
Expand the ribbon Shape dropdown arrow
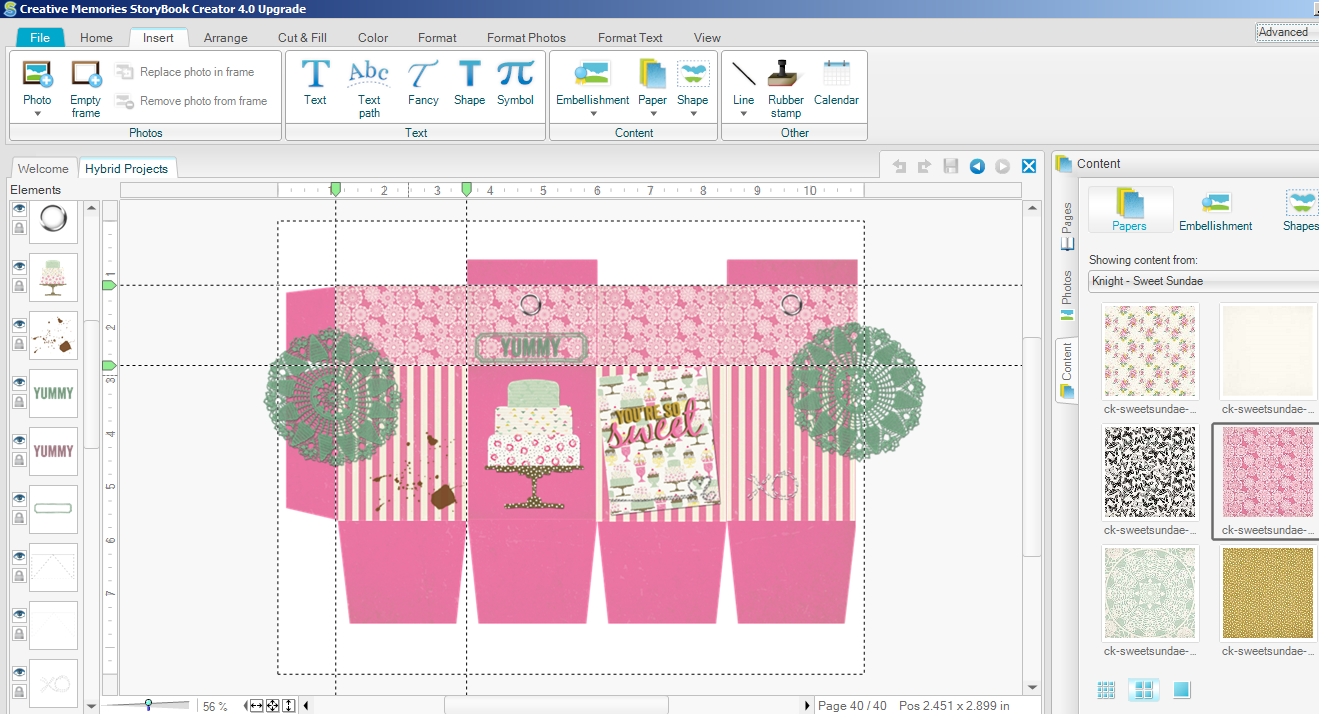pos(692,113)
